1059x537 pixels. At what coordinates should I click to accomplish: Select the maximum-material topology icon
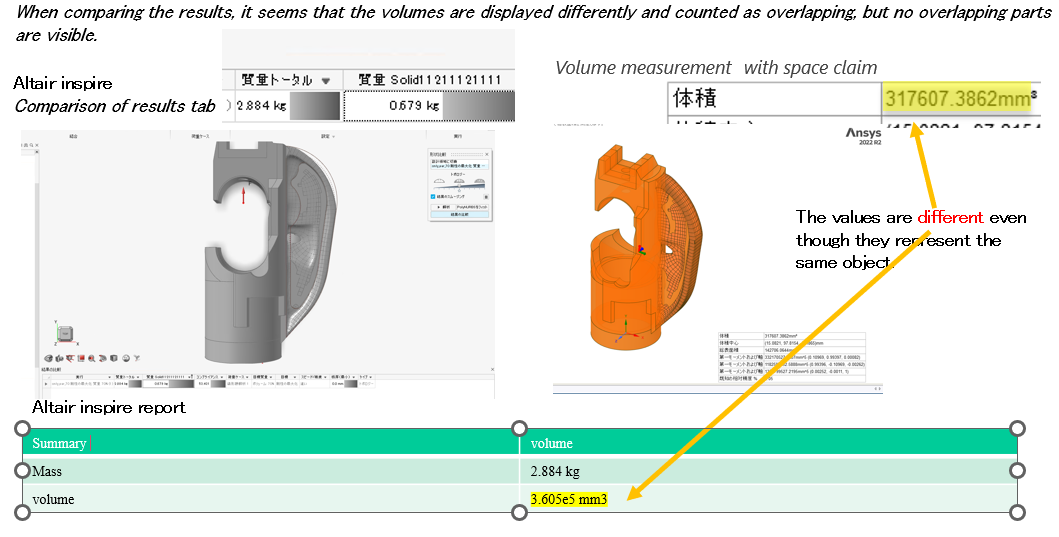(480, 181)
